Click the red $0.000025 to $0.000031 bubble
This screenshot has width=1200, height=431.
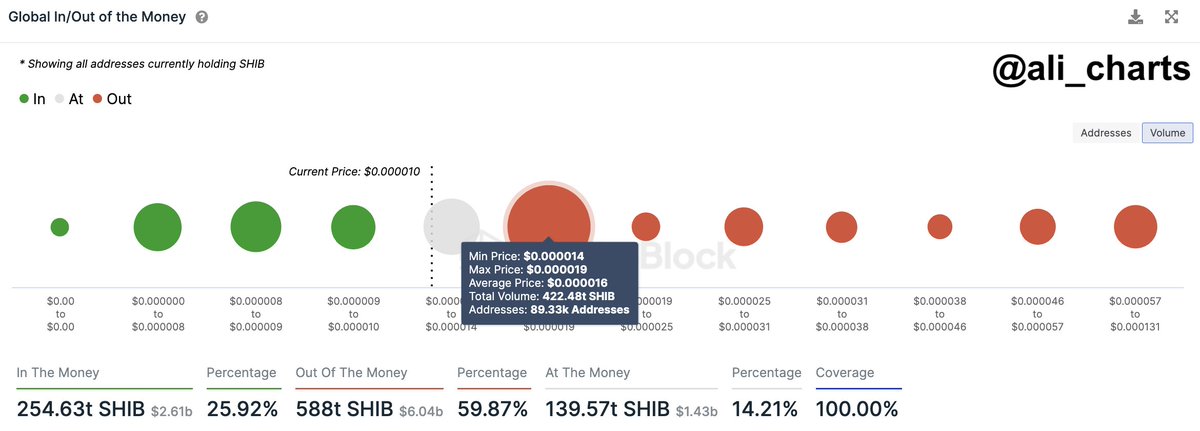(x=744, y=227)
